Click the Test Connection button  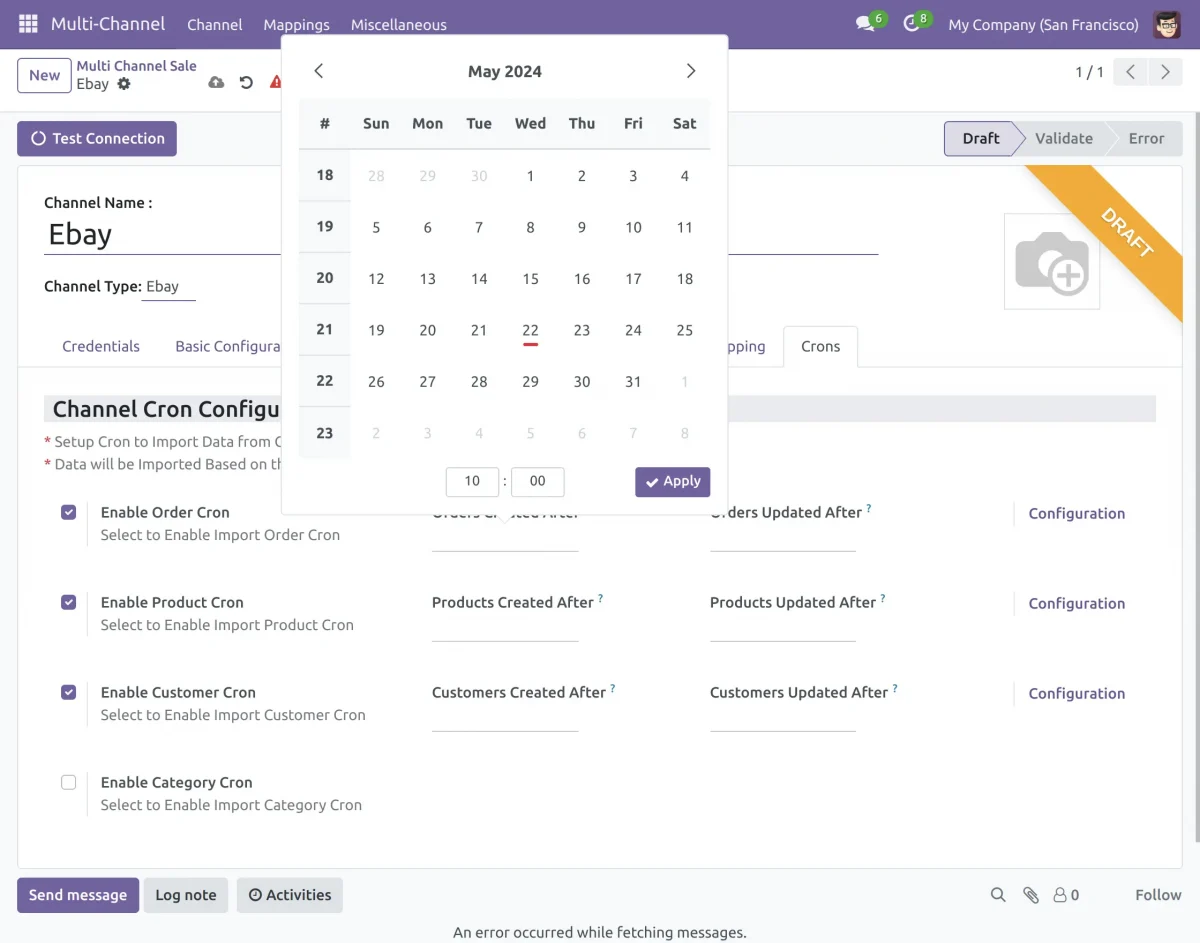[x=97, y=139]
